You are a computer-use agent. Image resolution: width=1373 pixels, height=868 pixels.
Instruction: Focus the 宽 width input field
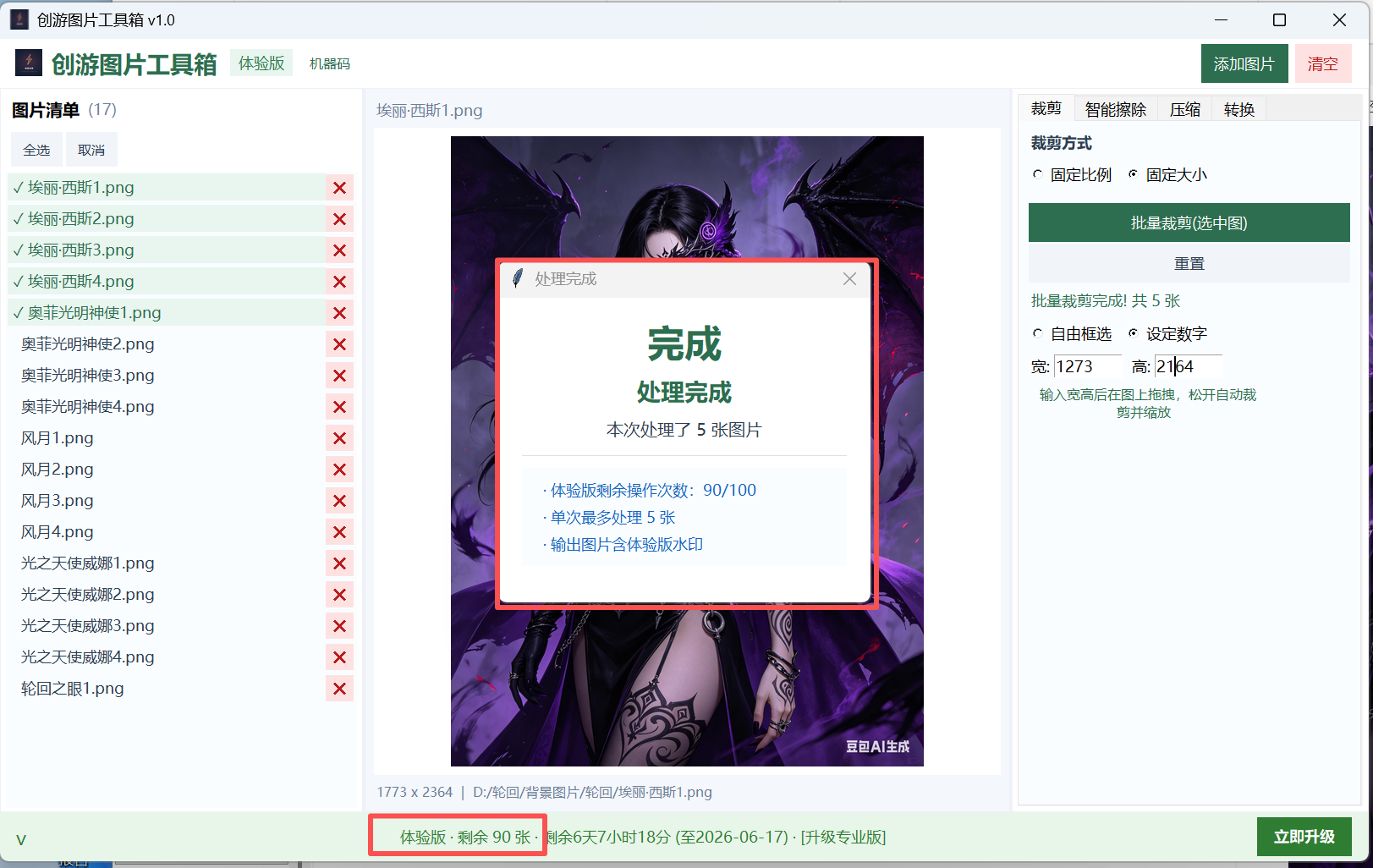pos(1087,366)
